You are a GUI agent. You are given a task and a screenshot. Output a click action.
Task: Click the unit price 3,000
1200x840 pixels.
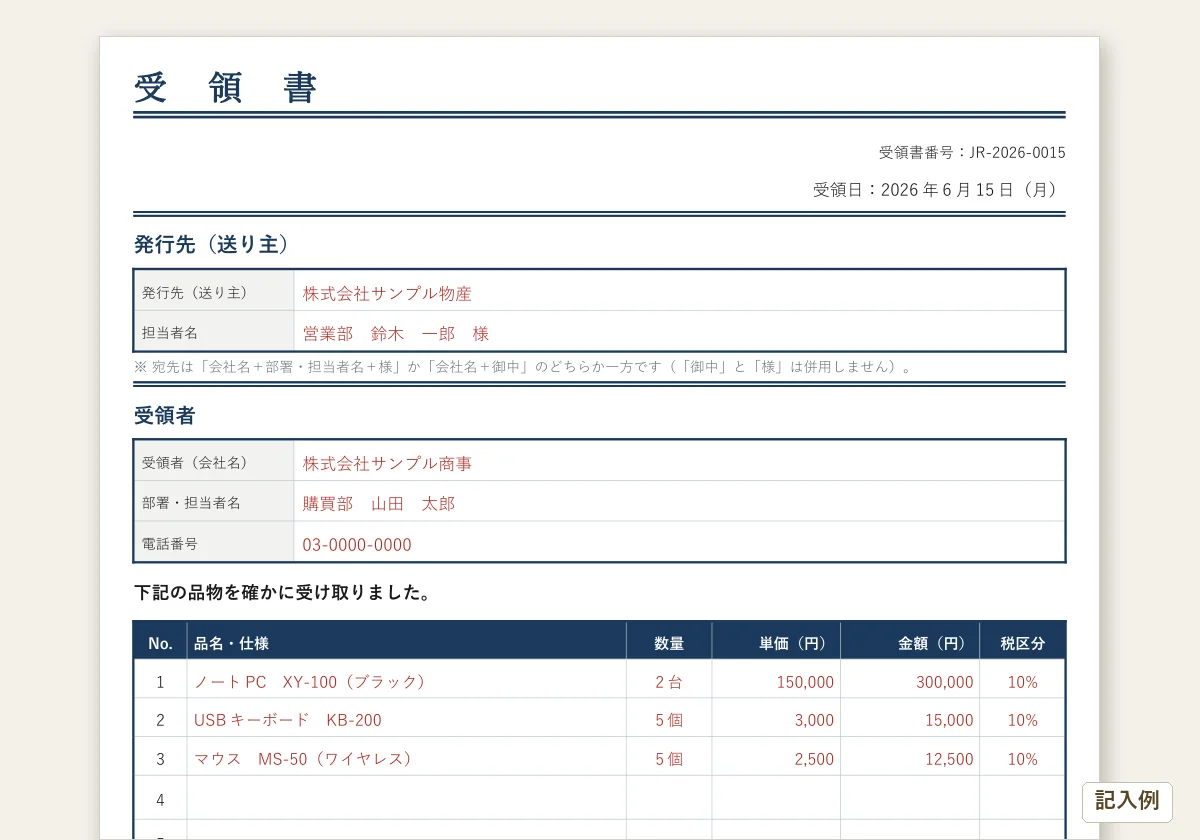(814, 720)
